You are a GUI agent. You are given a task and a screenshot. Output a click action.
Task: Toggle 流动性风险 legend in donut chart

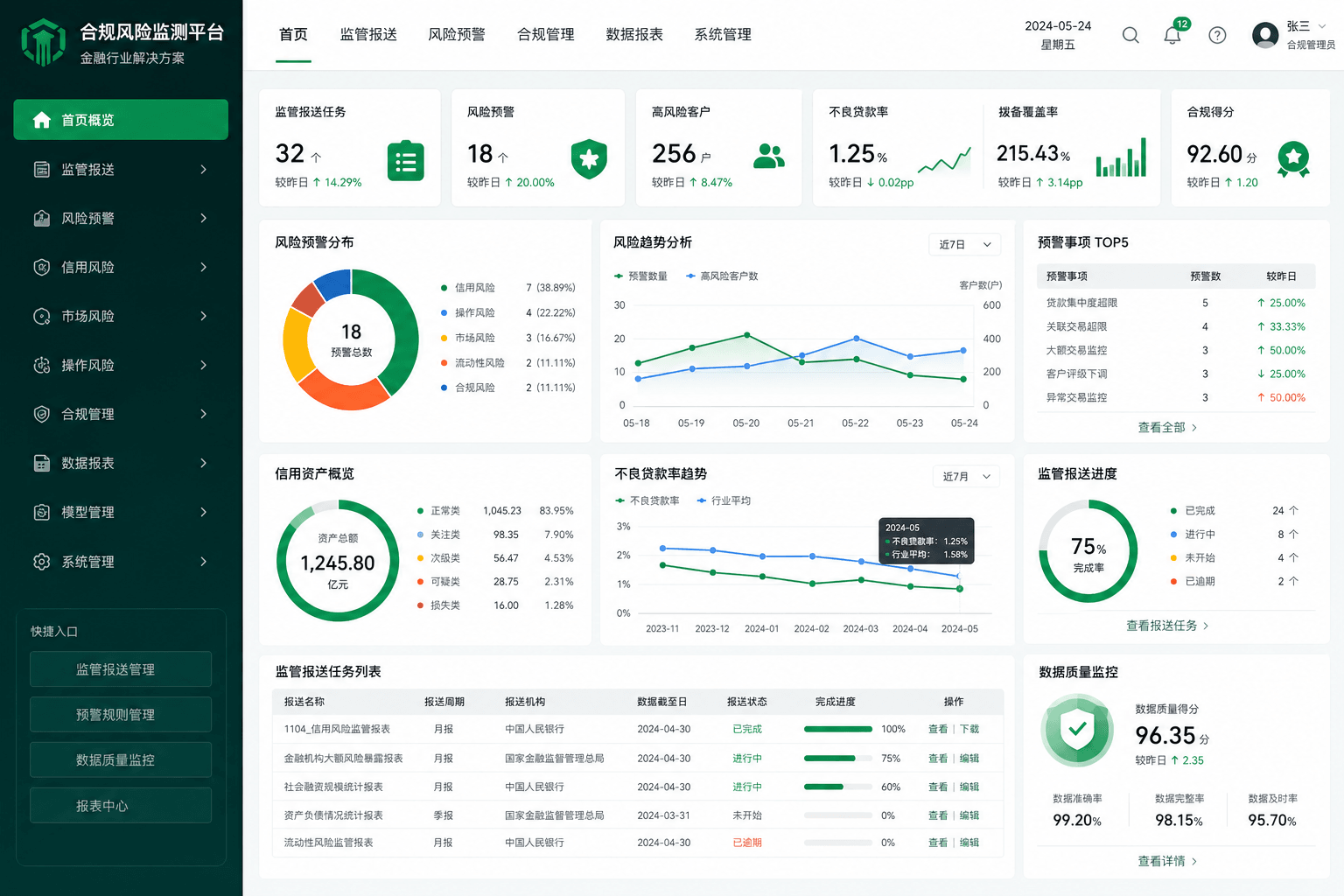(472, 362)
